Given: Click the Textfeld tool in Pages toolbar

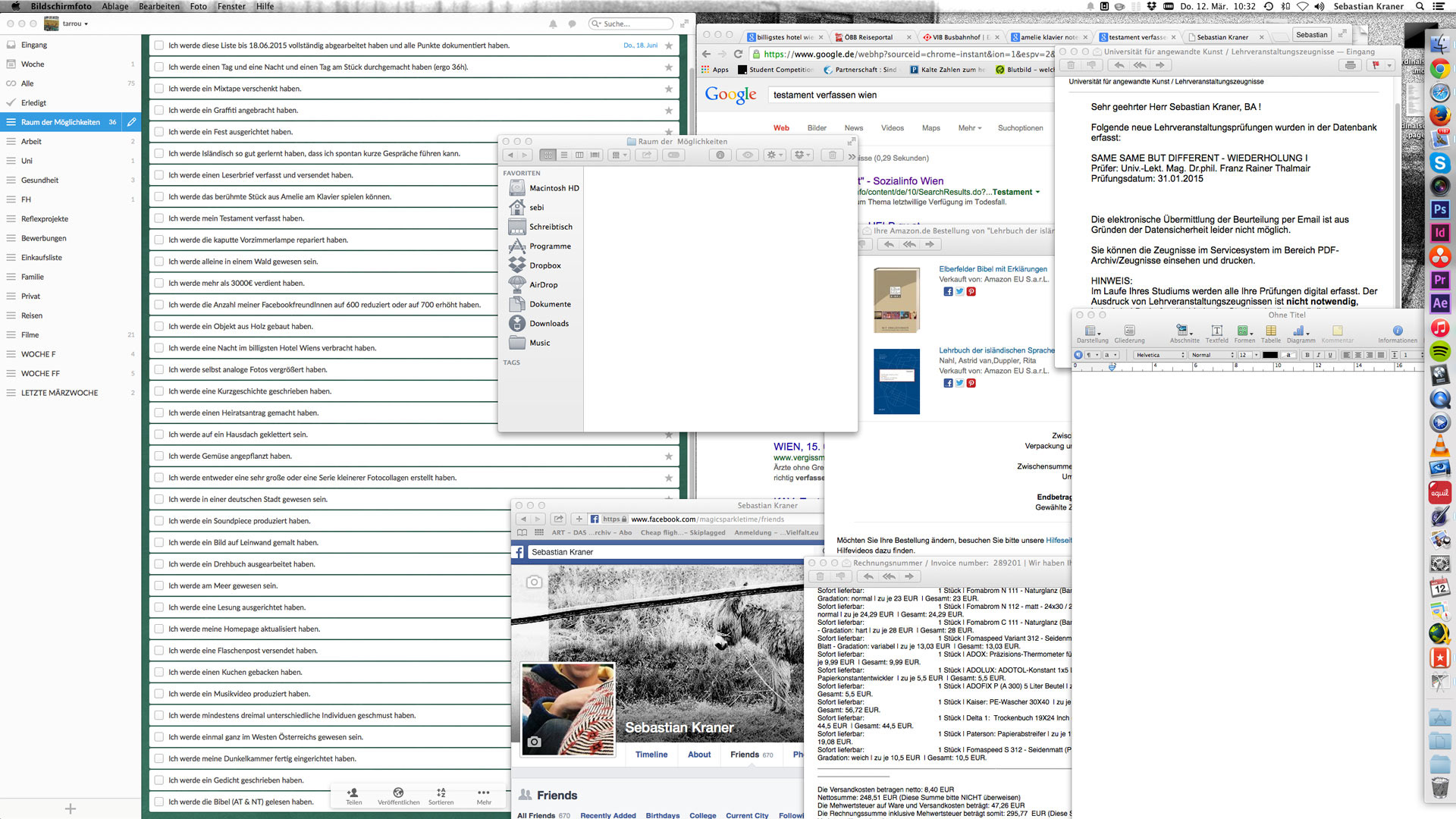Looking at the screenshot, I should click(1216, 331).
